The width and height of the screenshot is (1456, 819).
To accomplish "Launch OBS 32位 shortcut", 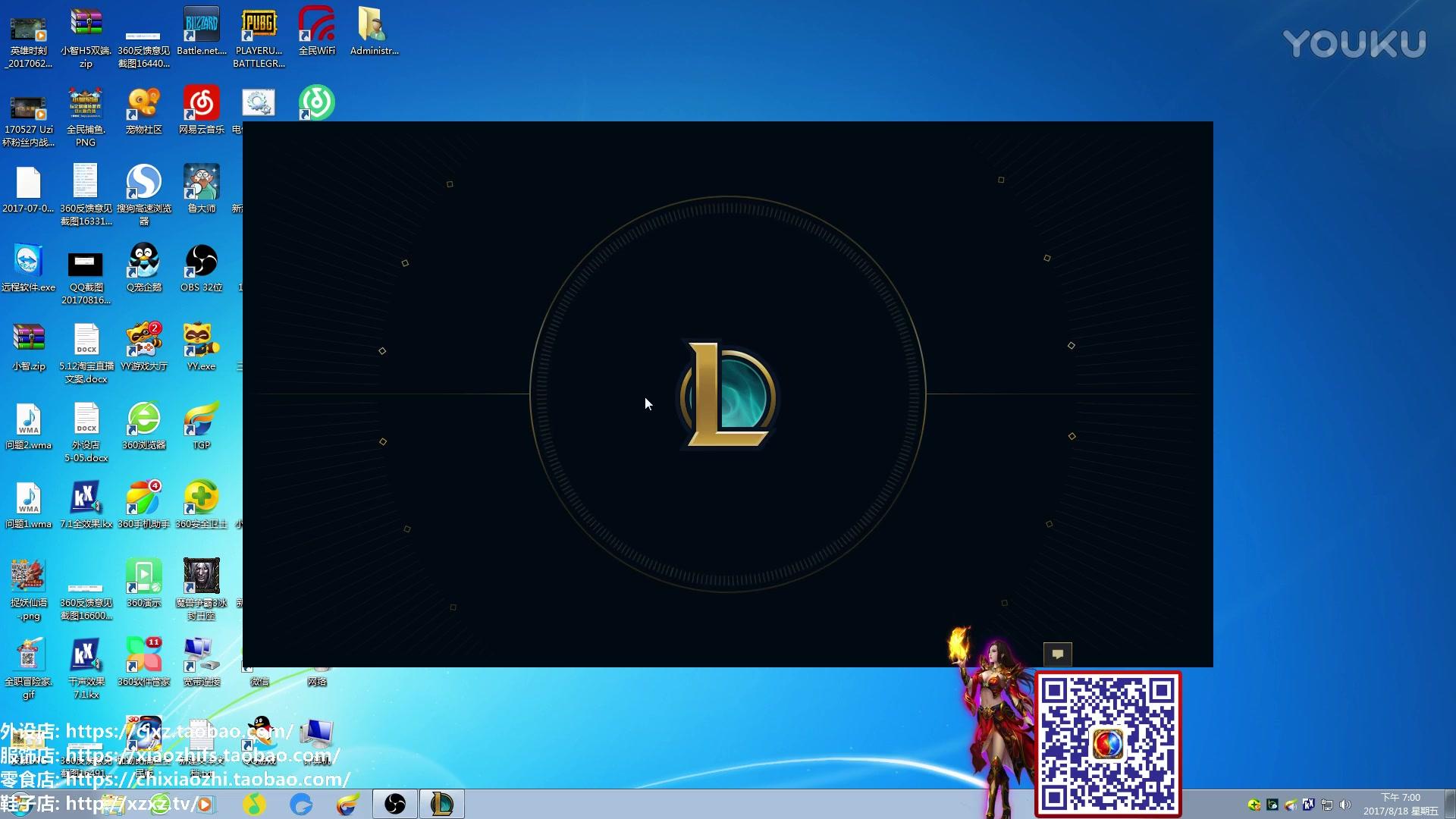I will (x=201, y=268).
